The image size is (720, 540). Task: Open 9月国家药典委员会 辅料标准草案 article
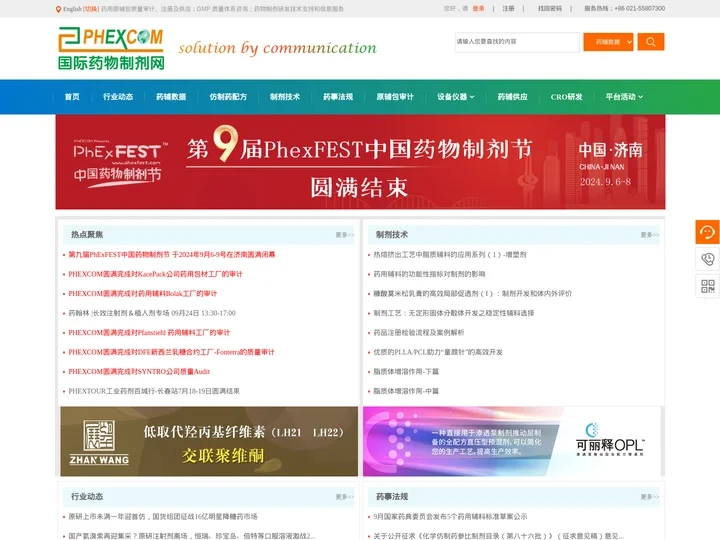click(x=450, y=517)
